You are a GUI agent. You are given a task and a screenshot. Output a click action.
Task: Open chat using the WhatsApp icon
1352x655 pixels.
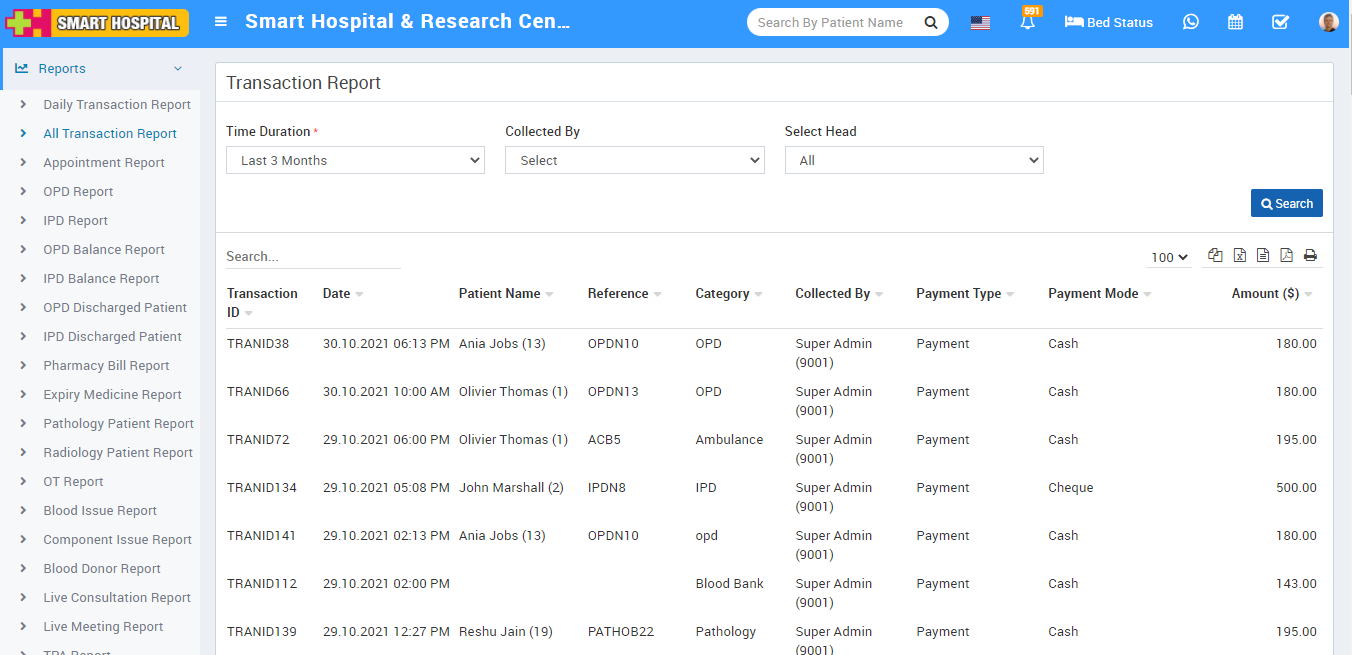pos(1190,21)
